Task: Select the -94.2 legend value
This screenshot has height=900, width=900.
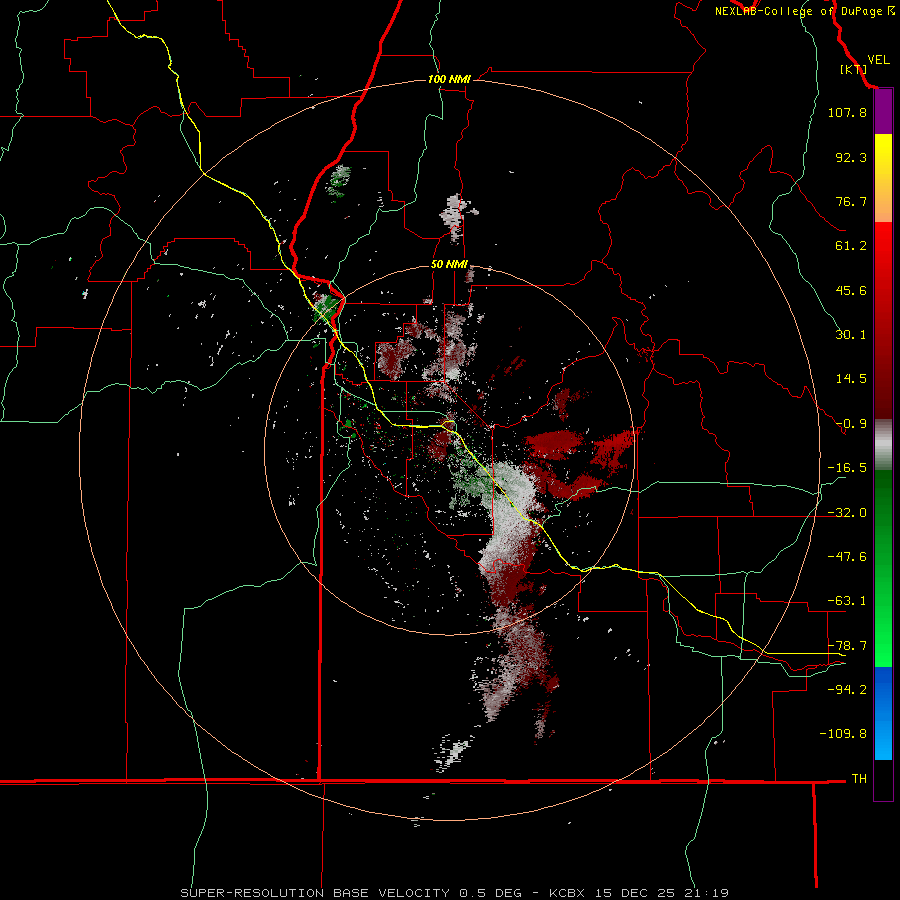Action: click(x=847, y=689)
